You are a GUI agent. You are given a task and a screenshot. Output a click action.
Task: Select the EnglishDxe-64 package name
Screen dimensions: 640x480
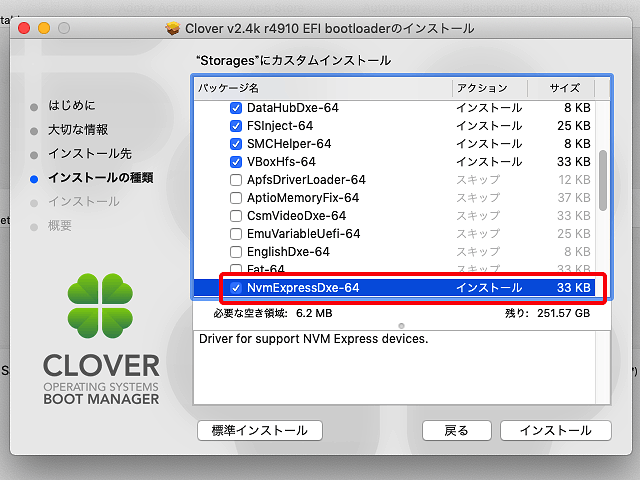tap(288, 251)
